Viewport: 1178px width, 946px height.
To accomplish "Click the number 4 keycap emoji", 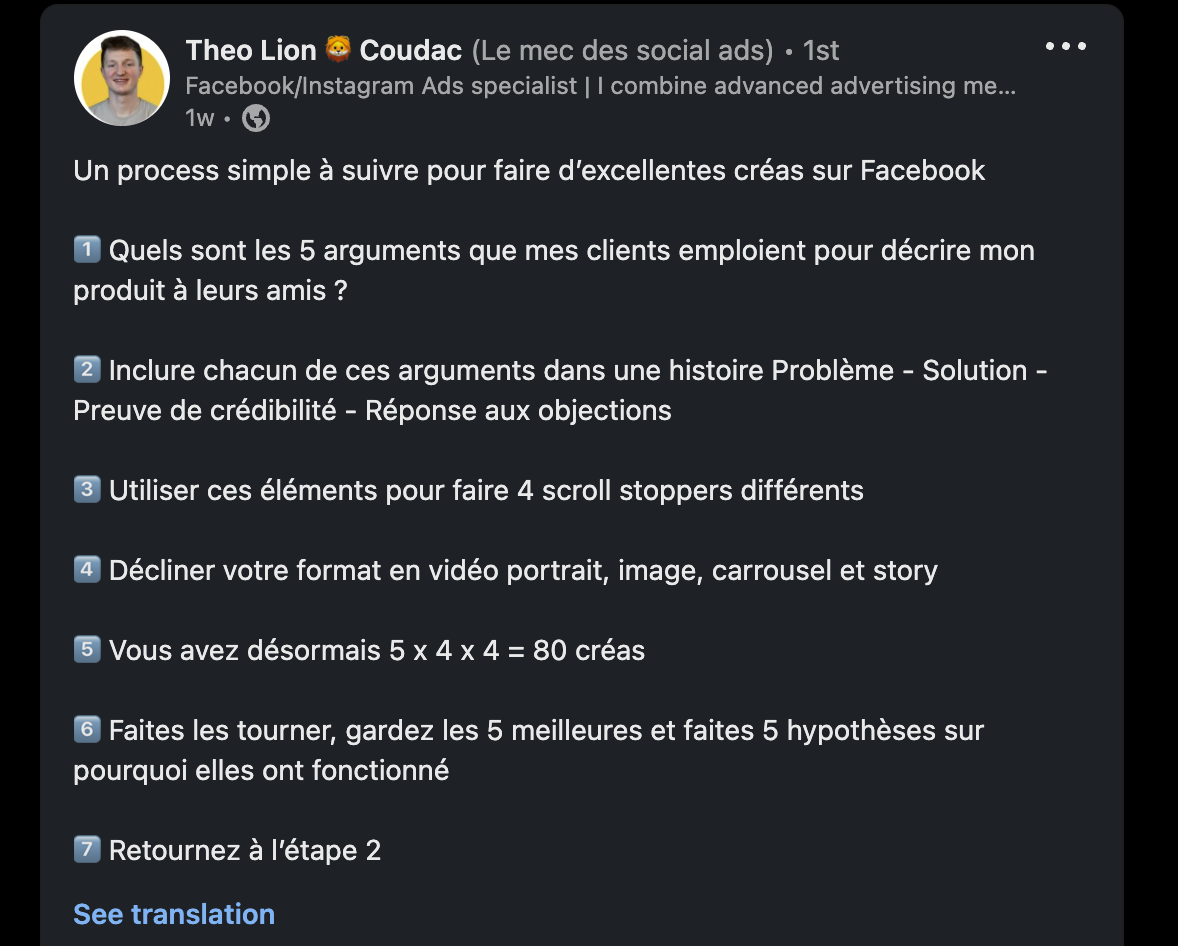I will tap(87, 570).
